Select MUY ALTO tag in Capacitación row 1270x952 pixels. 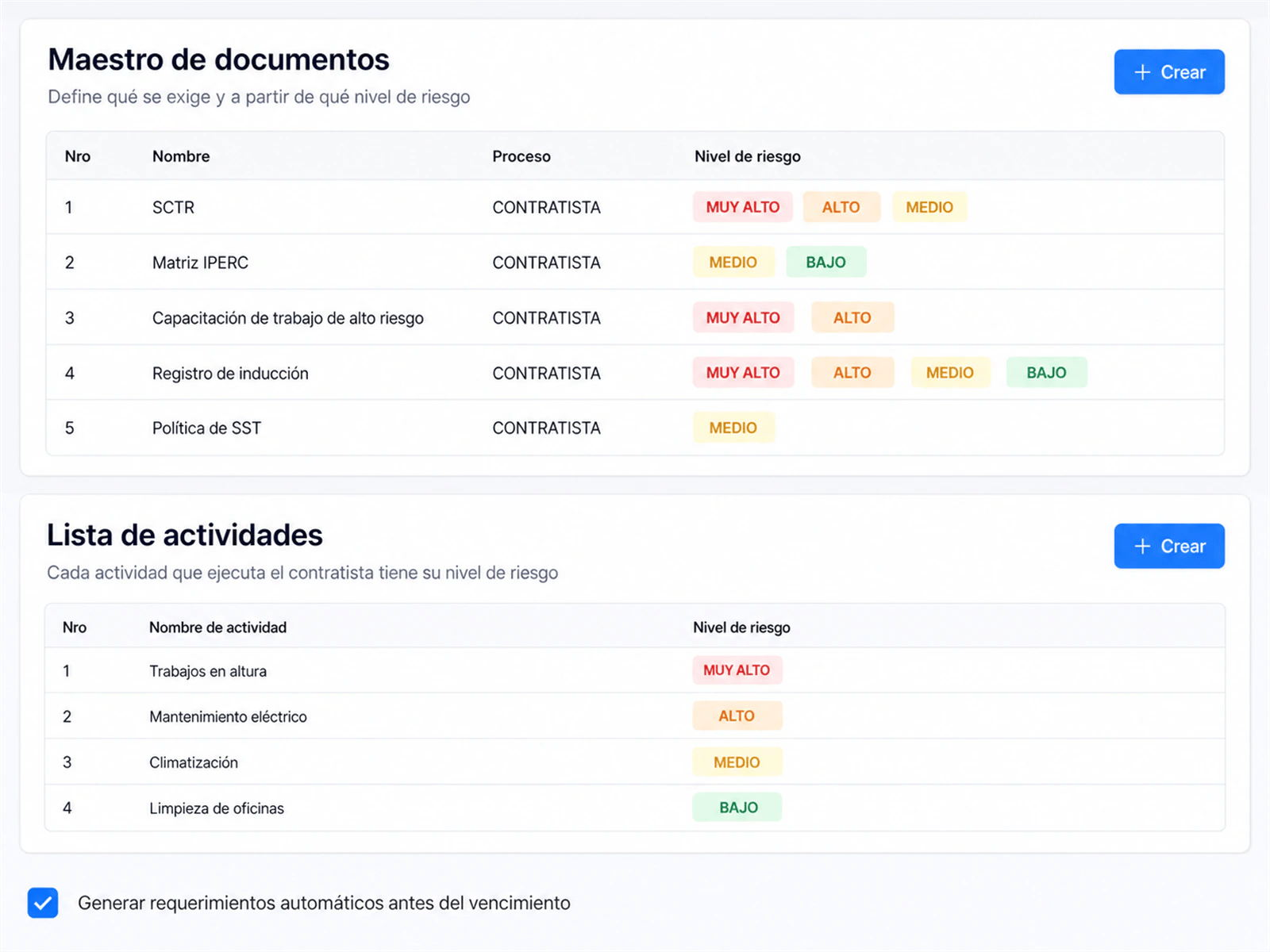point(743,317)
